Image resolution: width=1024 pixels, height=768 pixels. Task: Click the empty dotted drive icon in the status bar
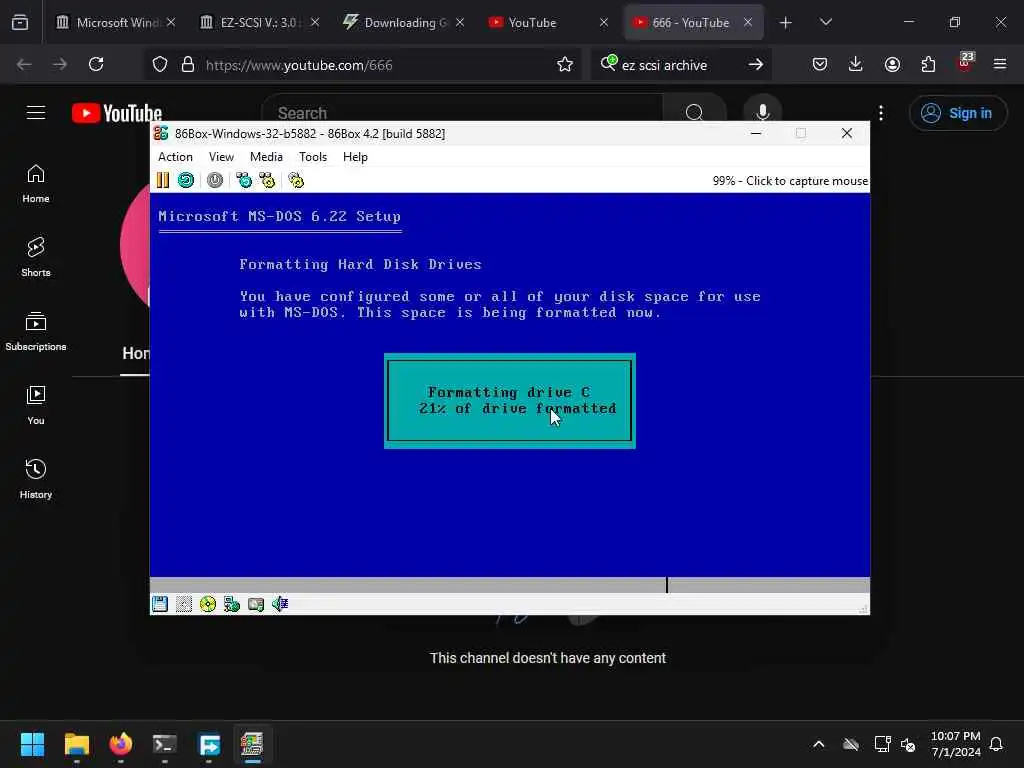tap(184, 604)
